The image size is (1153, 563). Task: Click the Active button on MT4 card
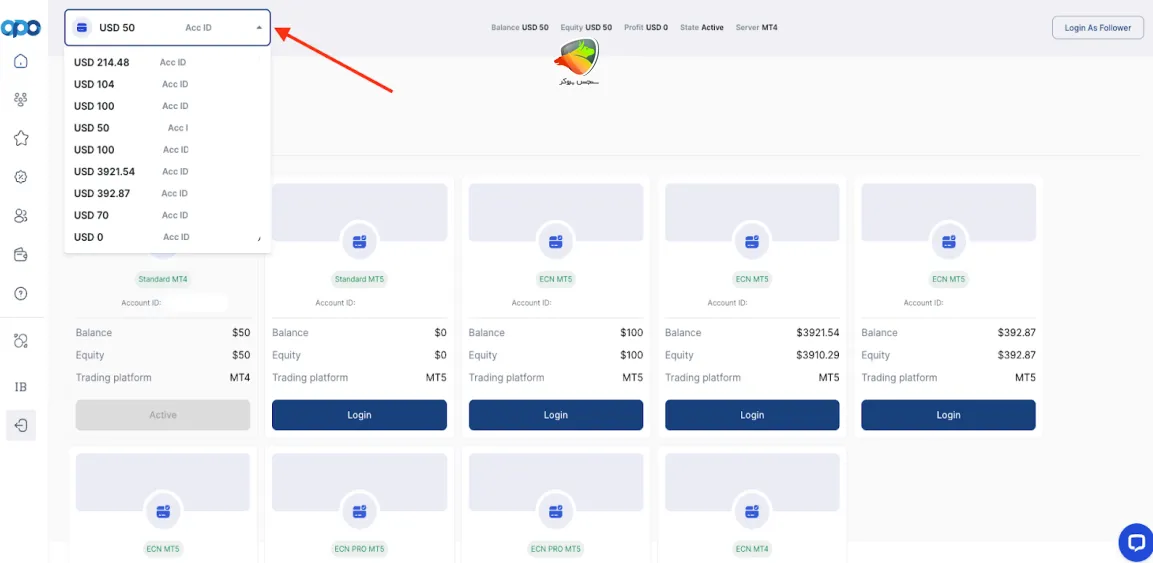163,415
